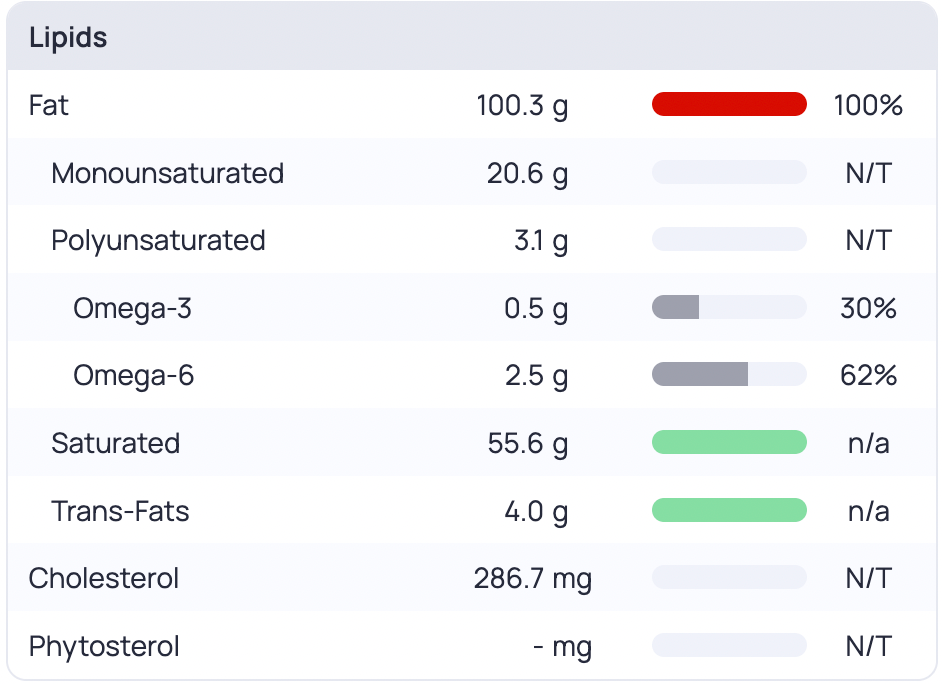Click the Cholesterol 286.7 mg value
Screen dimensions: 942x684
532,578
